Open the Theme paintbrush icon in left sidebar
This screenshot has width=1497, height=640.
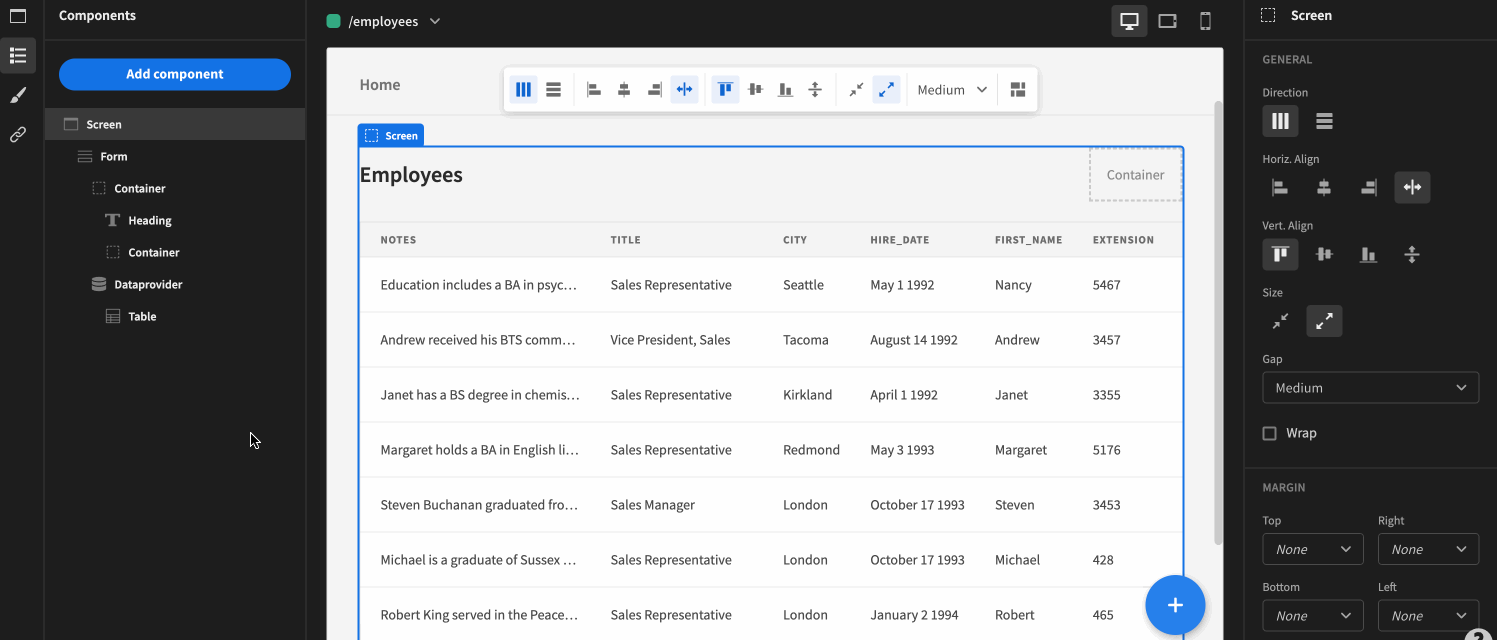(18, 95)
